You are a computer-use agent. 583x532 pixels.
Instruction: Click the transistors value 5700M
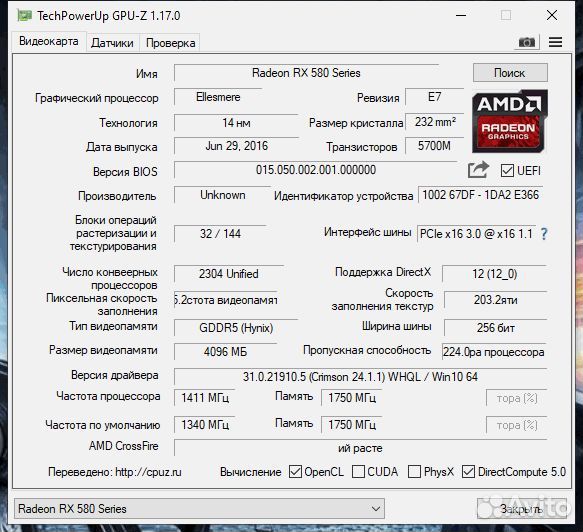(x=434, y=146)
